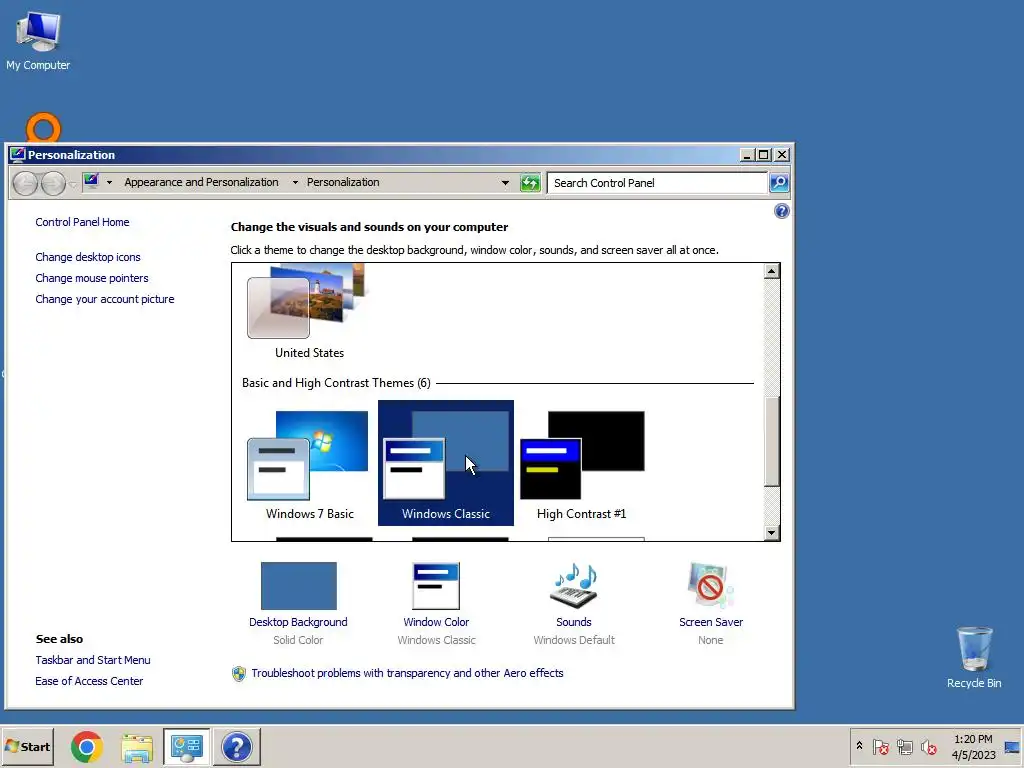Open Ease of Access Center link
This screenshot has height=768, width=1024.
tap(89, 681)
